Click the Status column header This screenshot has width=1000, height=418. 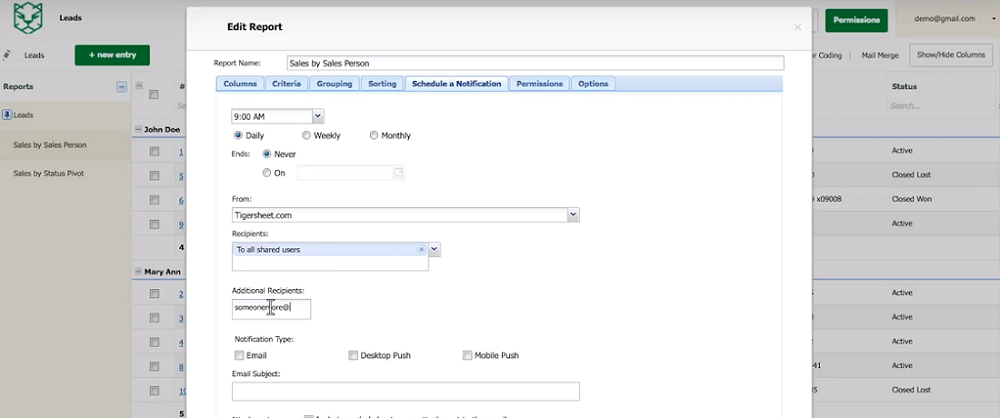[x=904, y=86]
